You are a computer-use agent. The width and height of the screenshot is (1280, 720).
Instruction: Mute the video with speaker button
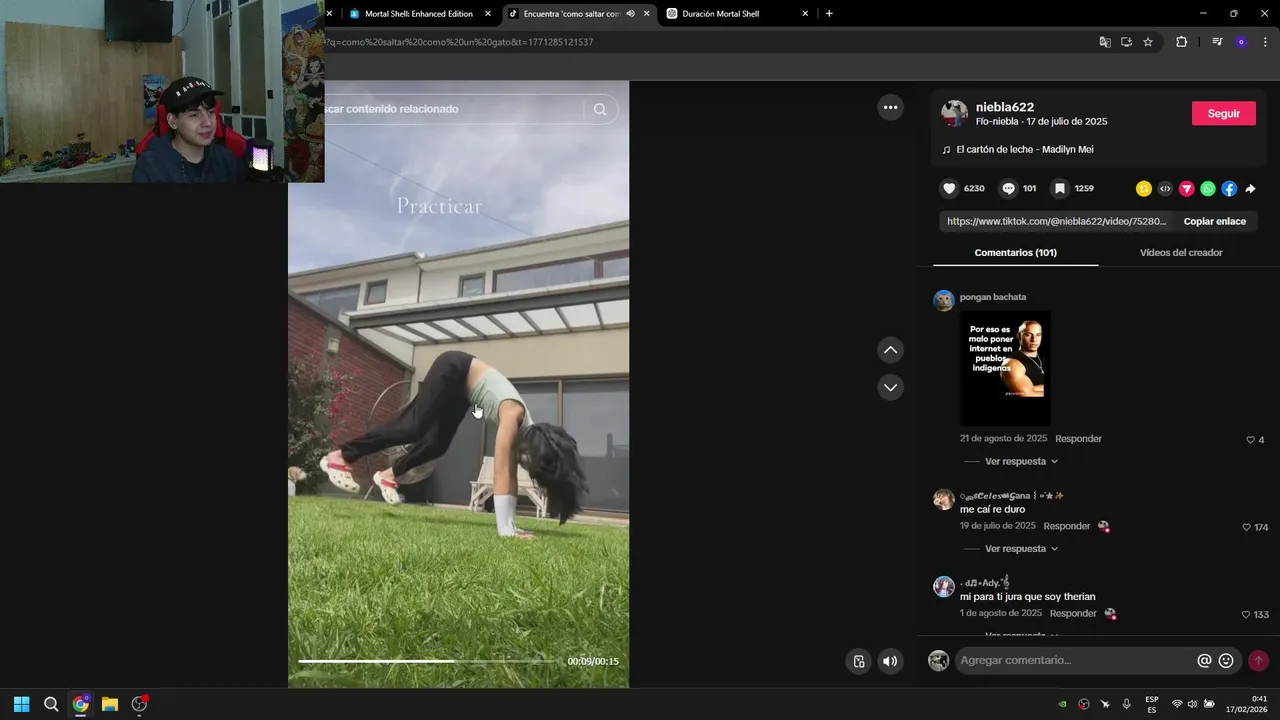click(890, 661)
